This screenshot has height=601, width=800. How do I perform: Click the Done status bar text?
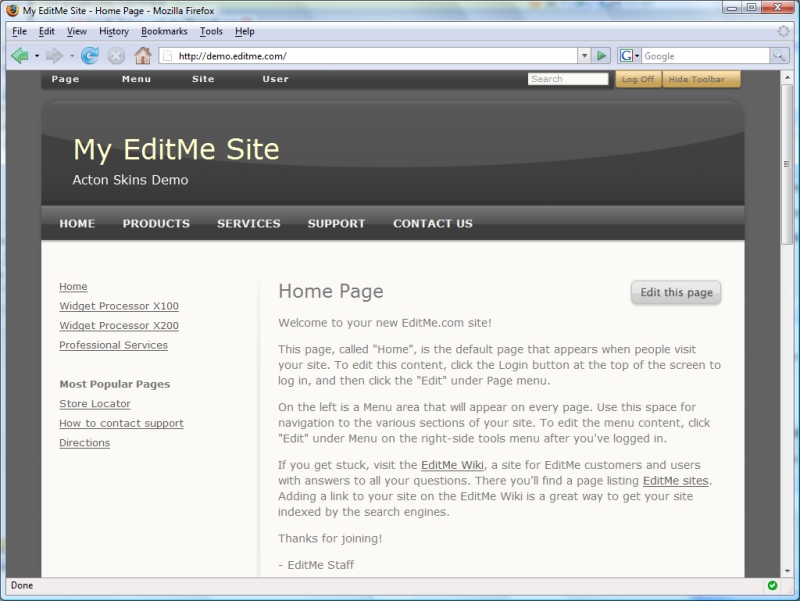(x=22, y=585)
